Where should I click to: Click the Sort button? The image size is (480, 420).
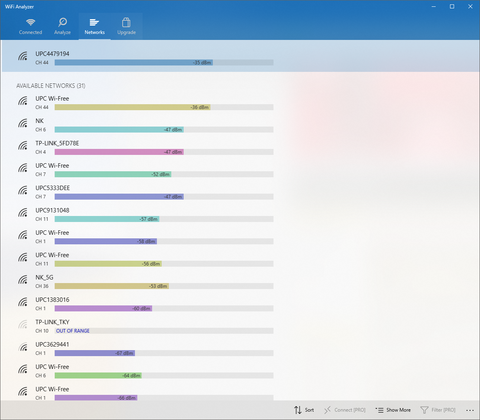pos(304,410)
